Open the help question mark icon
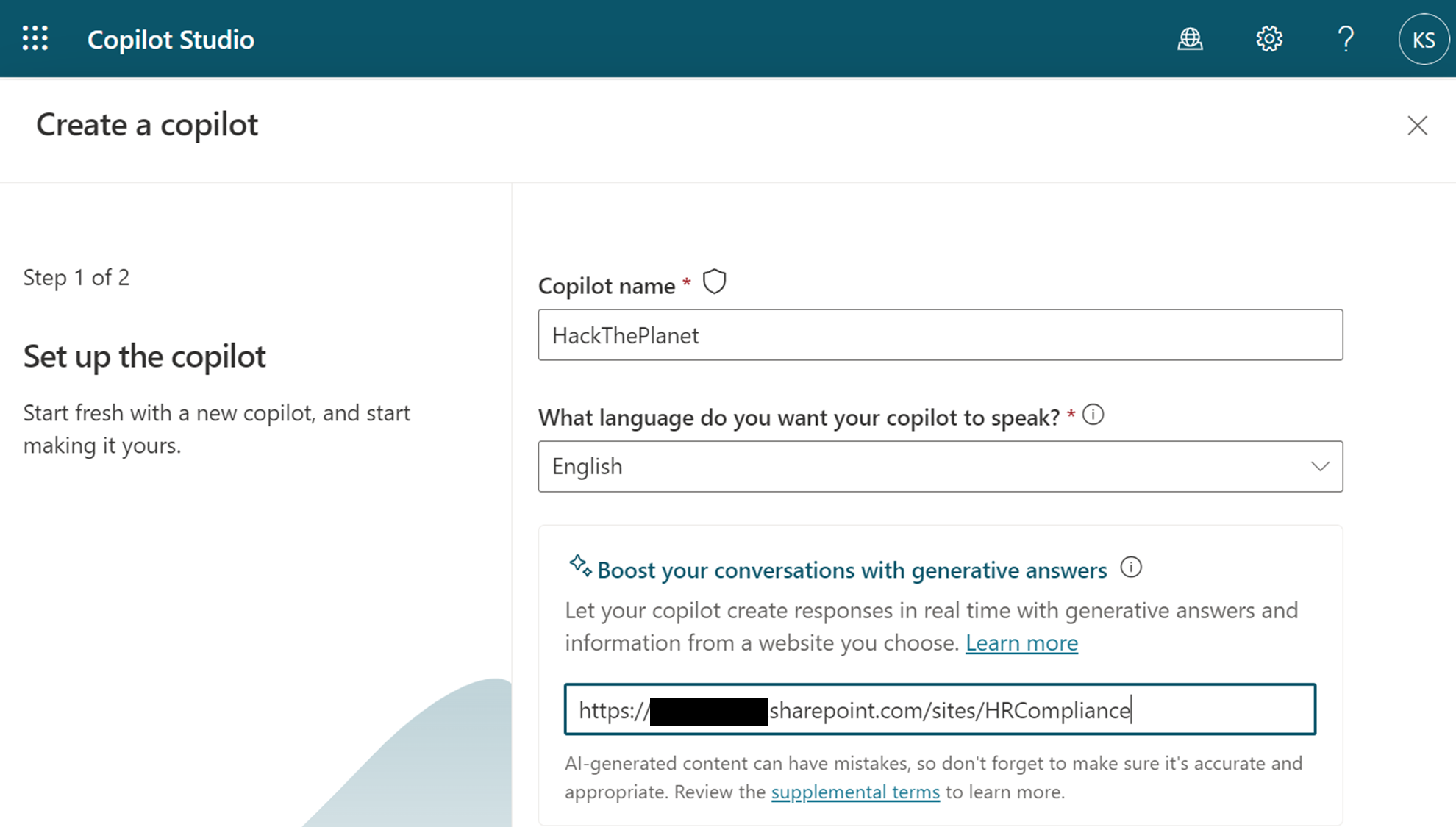This screenshot has height=827, width=1456. (x=1346, y=39)
